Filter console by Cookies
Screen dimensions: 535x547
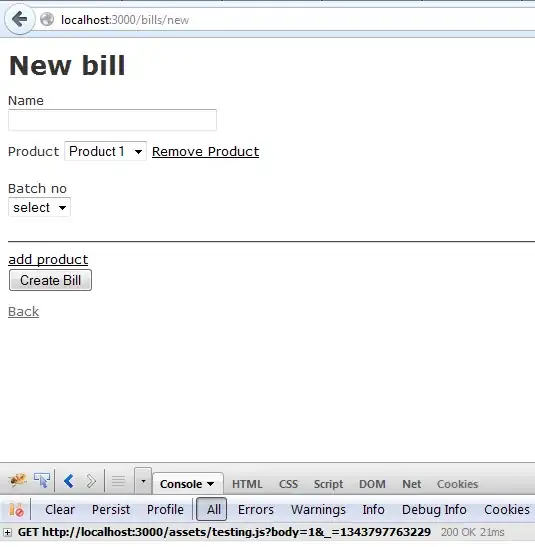pos(506,510)
